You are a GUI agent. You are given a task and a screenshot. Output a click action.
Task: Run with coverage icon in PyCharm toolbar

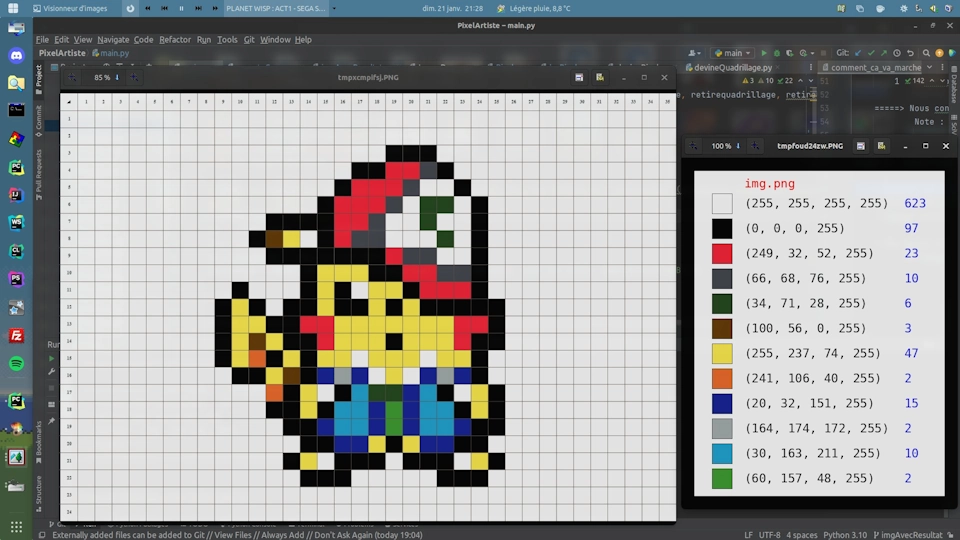point(790,53)
